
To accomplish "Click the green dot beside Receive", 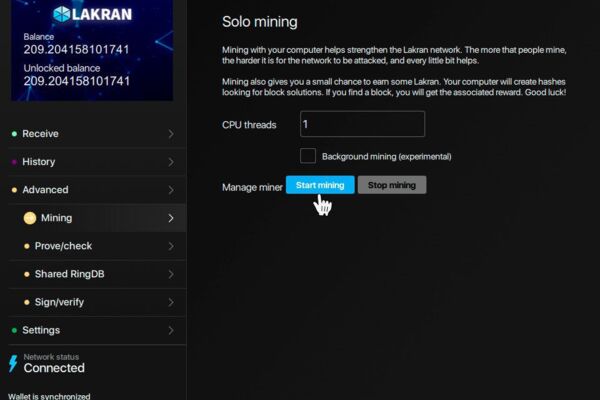I will 14,134.
